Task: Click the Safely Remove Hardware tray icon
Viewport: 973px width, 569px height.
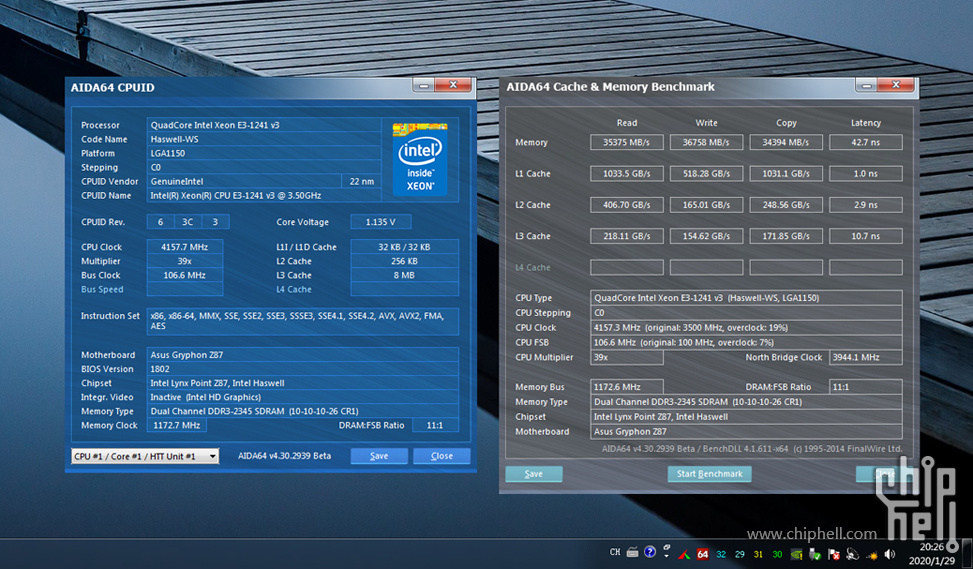Action: coord(815,554)
